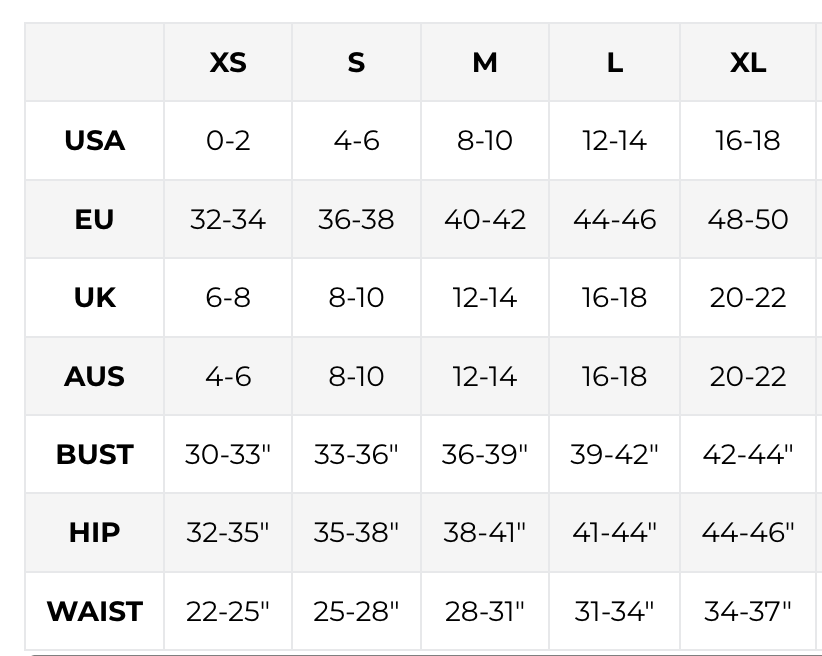Click the XS column header
This screenshot has height=656, width=822.
pyautogui.click(x=228, y=62)
